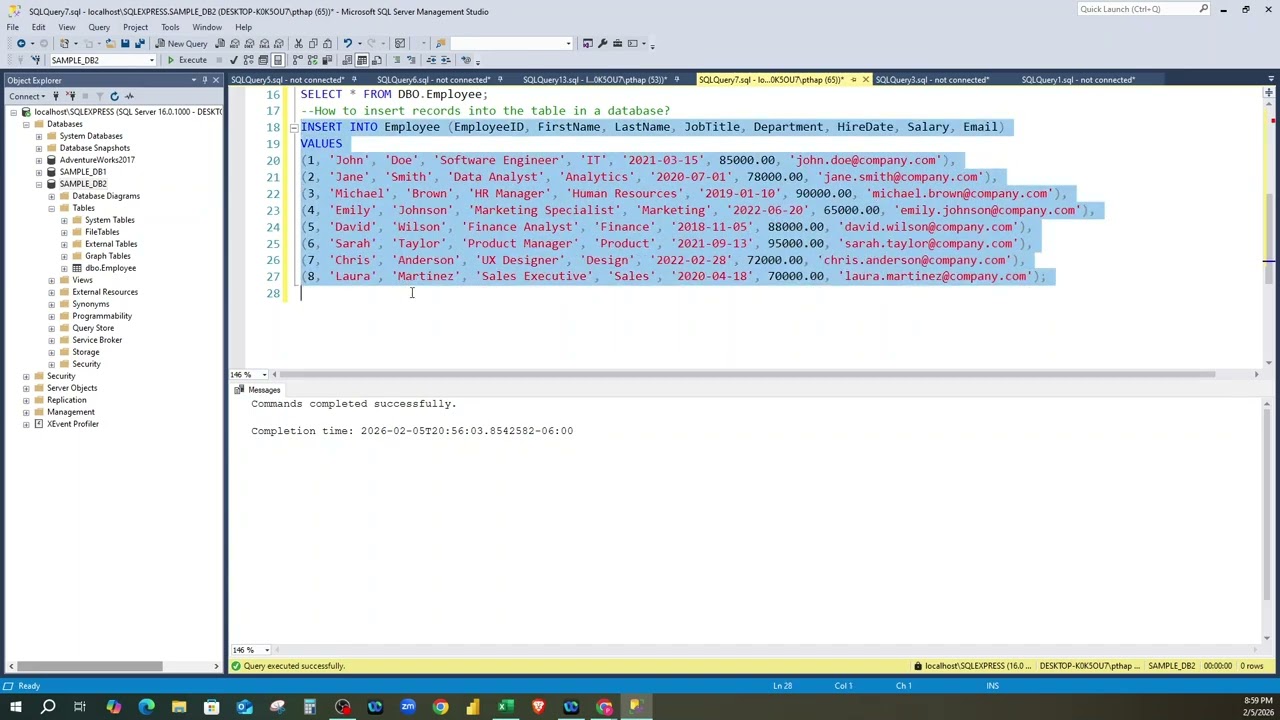Image resolution: width=1280 pixels, height=720 pixels.
Task: Collapse the localhost\SQLEXPRESS server node
Action: 13,112
